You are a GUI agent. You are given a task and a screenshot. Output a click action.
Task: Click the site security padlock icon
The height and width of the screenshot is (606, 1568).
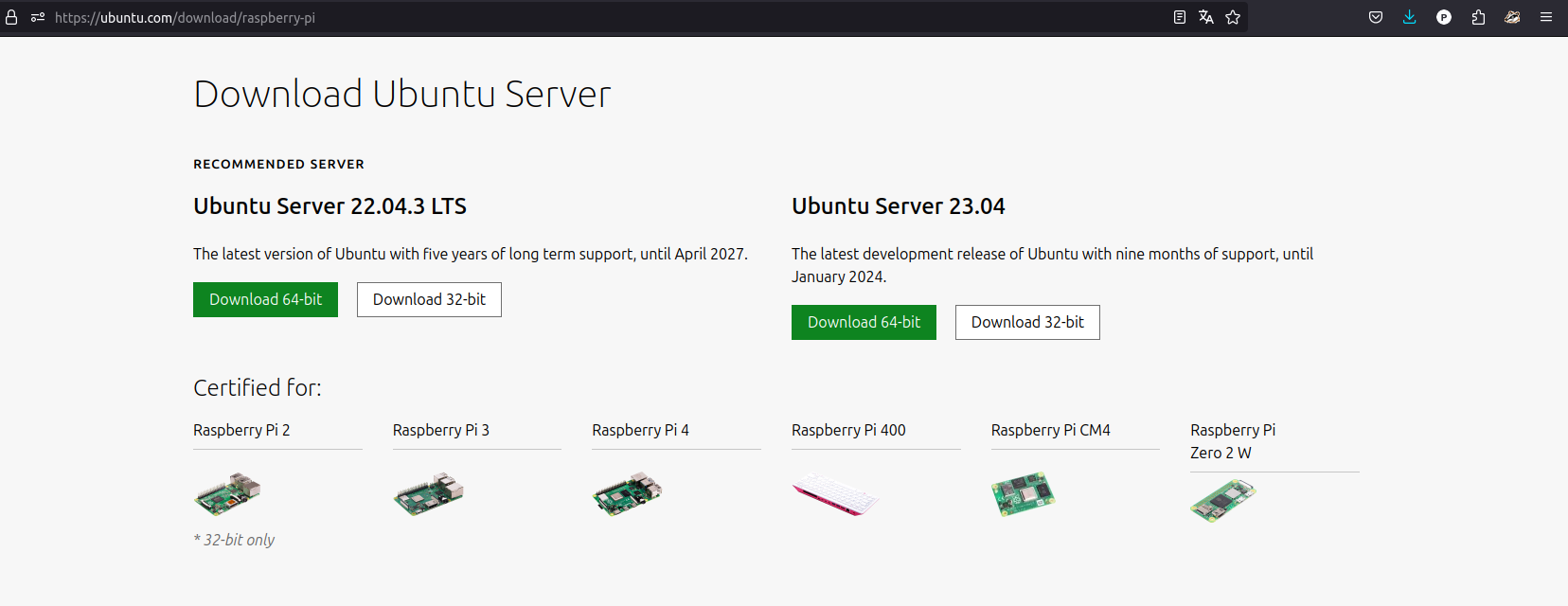[x=12, y=17]
